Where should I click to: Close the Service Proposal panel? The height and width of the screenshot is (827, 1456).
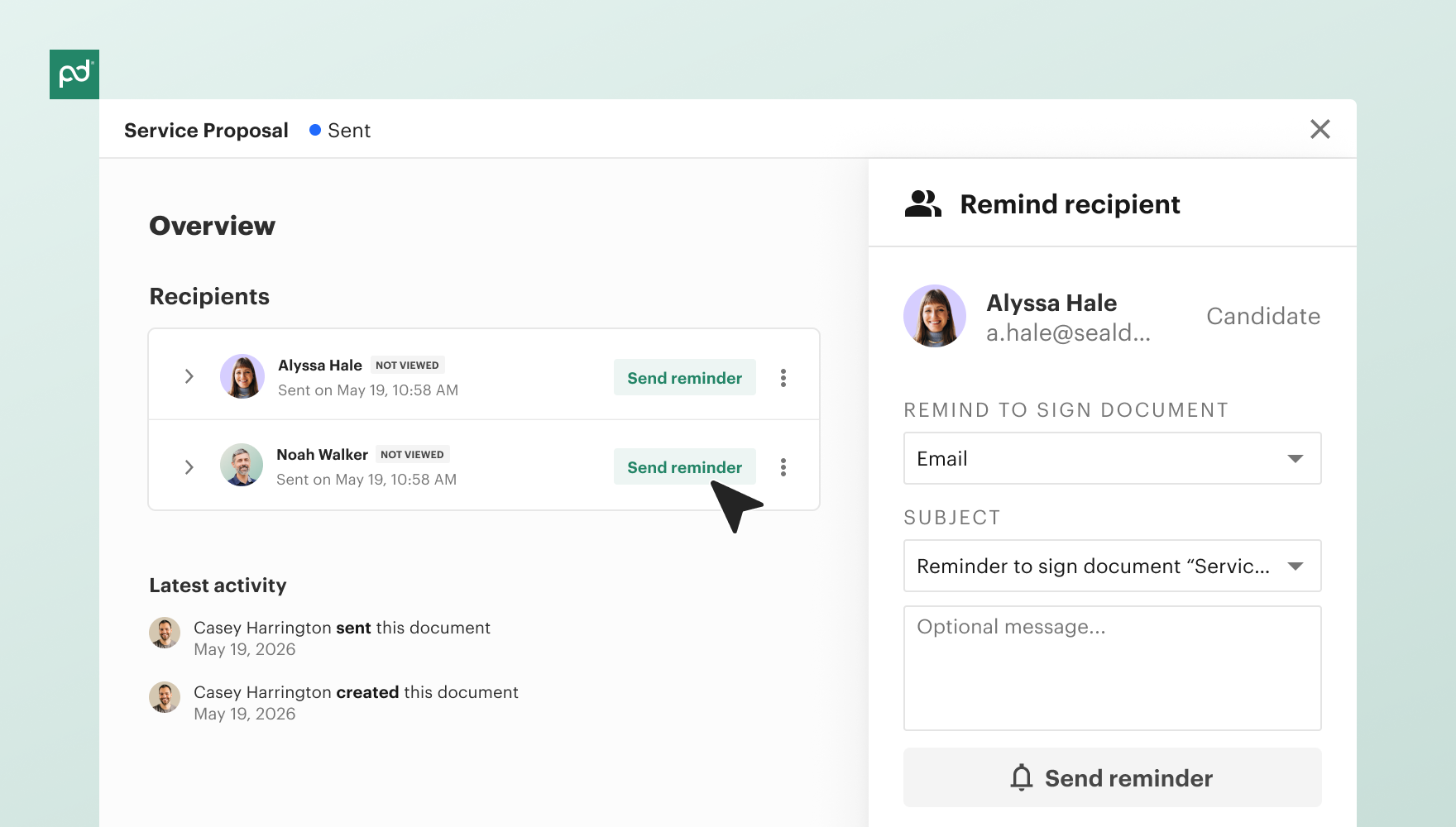(x=1320, y=129)
